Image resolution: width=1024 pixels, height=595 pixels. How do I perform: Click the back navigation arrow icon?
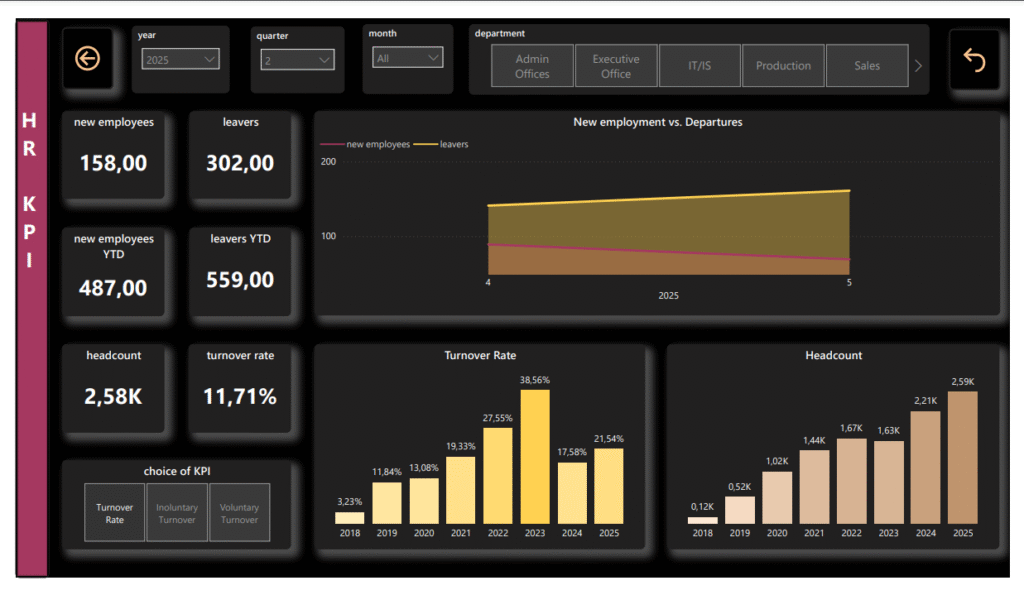click(88, 60)
